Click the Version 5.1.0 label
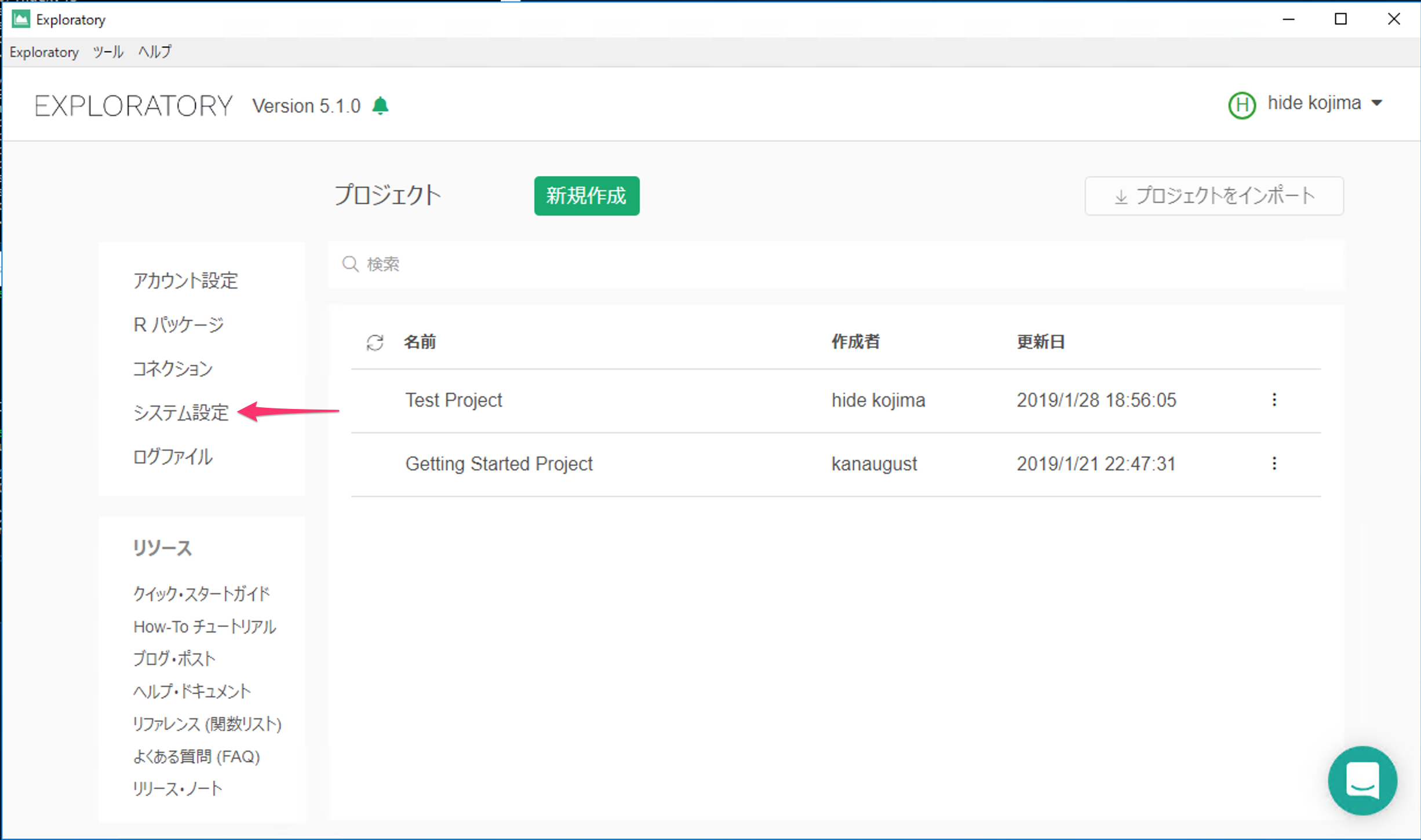The width and height of the screenshot is (1421, 840). tap(306, 106)
